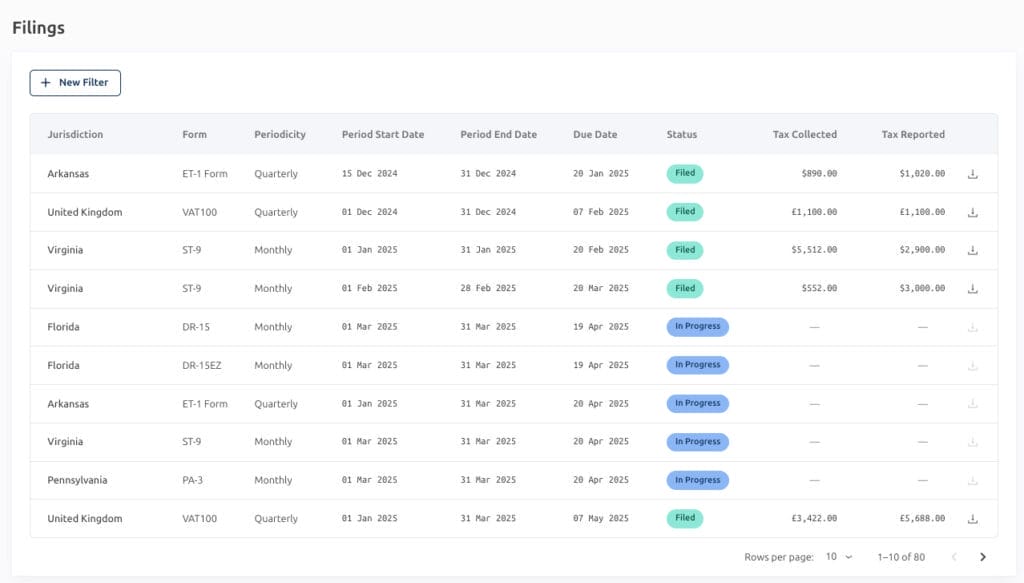Download the Virginia ST-9 filing due 20 Mar 2025

coord(972,289)
